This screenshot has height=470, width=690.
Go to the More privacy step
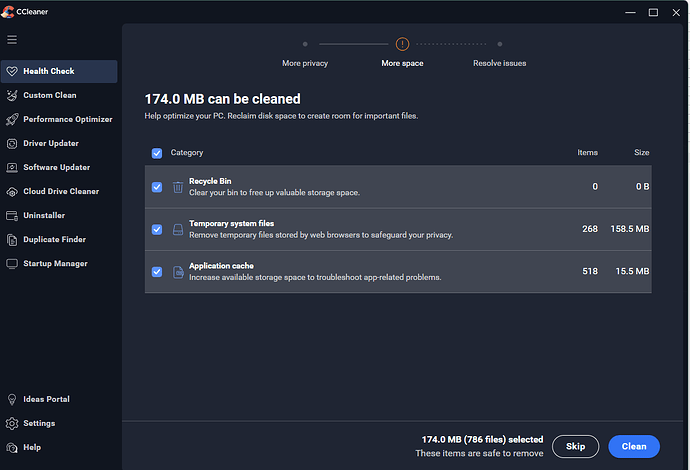[x=305, y=63]
